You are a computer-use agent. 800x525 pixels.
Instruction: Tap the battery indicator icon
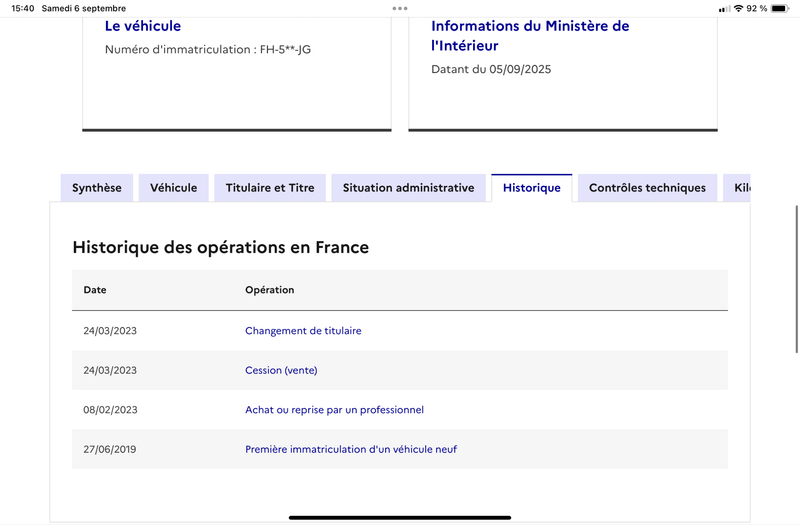point(780,8)
